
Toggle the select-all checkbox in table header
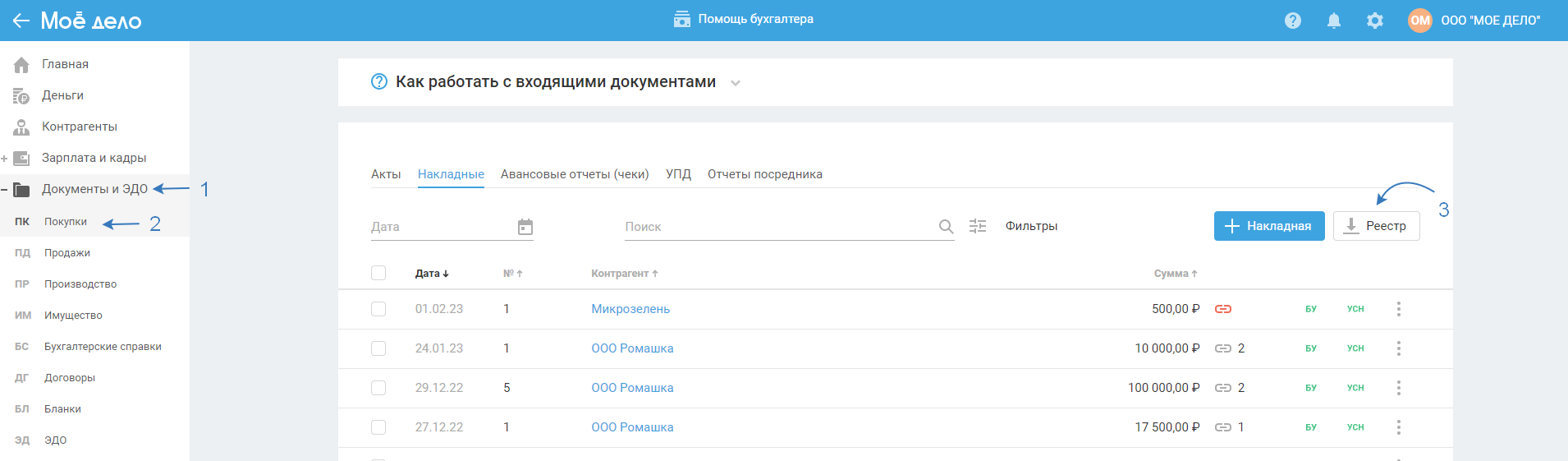[x=378, y=273]
